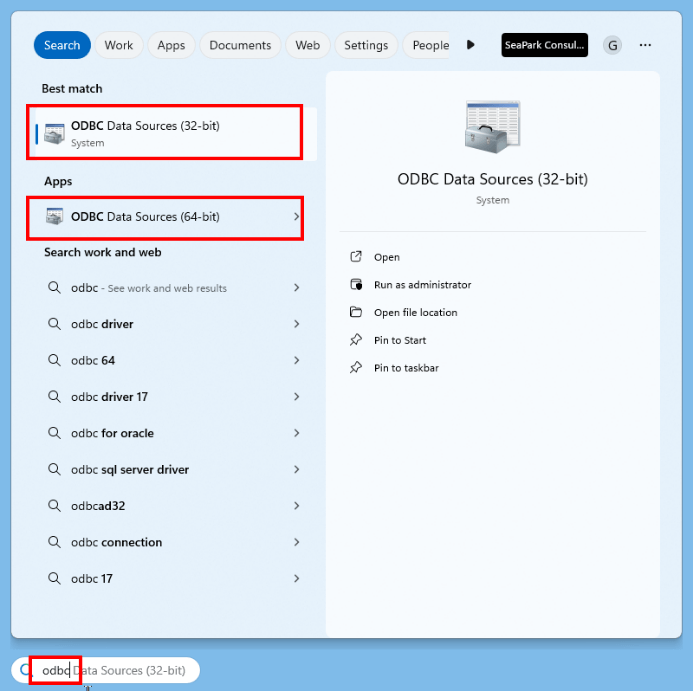Viewport: 693px width, 691px height.
Task: Switch to the Settings filter tab
Action: click(x=366, y=45)
